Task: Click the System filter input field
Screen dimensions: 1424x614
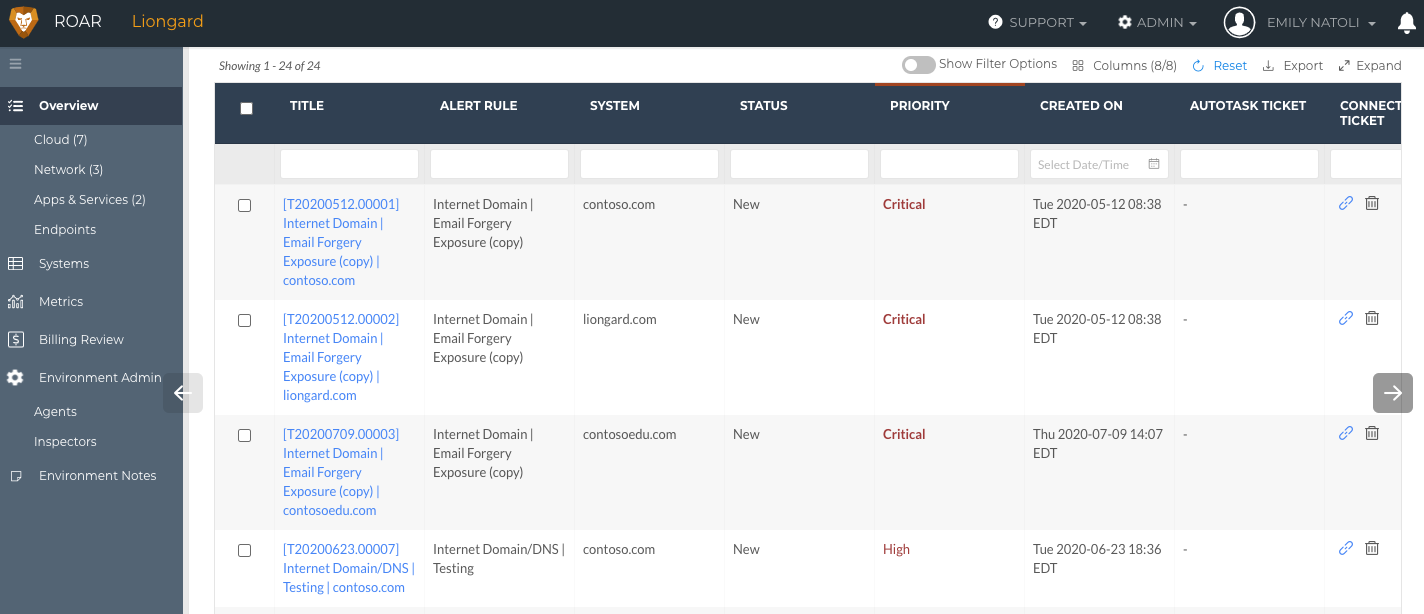Action: 649,164
